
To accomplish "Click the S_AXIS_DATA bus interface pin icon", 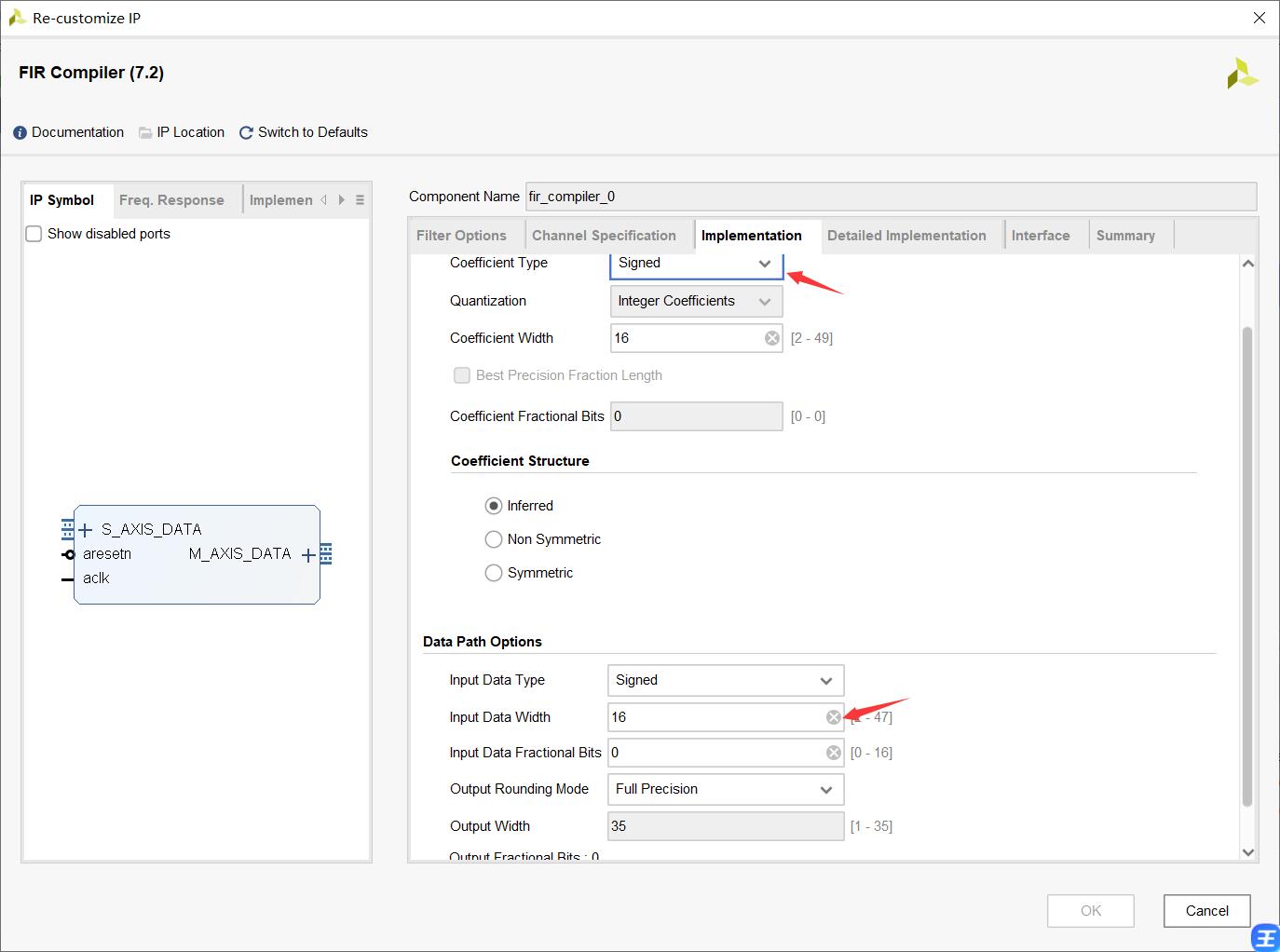I will click(67, 529).
